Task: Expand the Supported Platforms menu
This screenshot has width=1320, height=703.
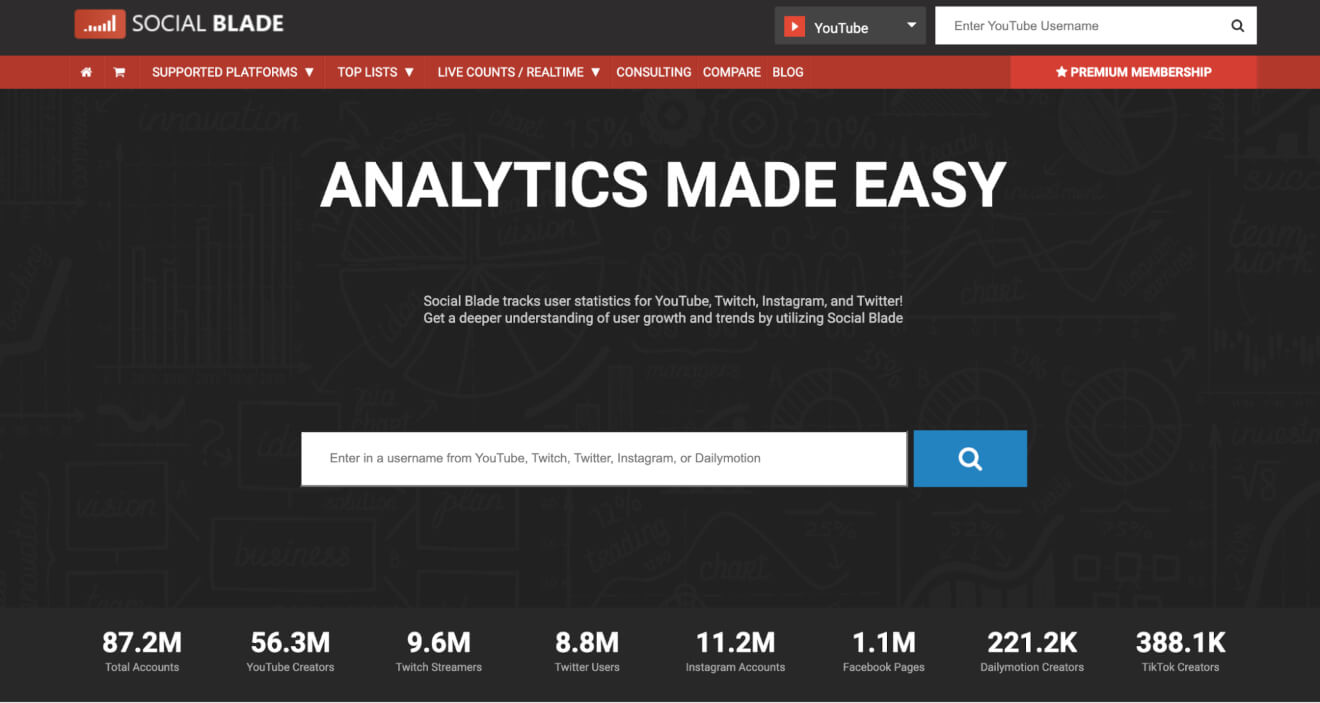Action: [233, 72]
